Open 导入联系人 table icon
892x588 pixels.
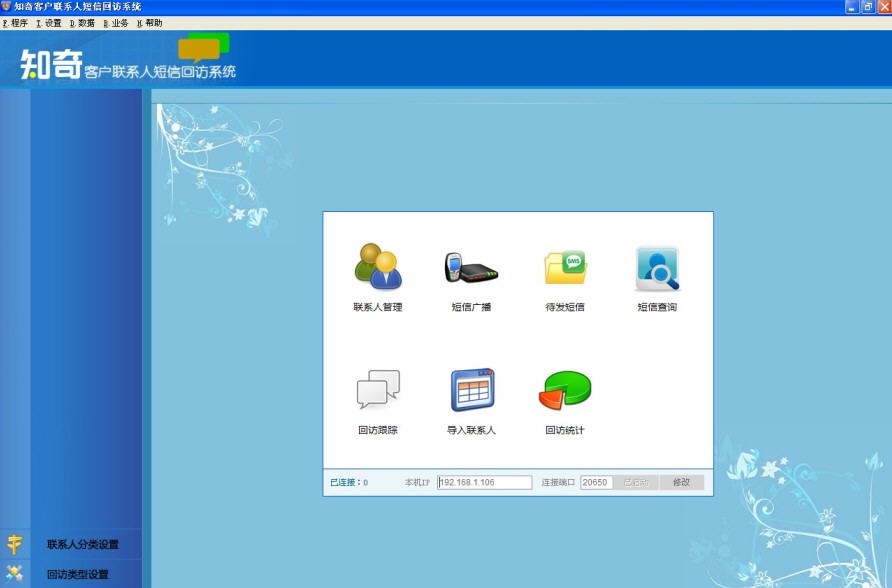(x=472, y=390)
